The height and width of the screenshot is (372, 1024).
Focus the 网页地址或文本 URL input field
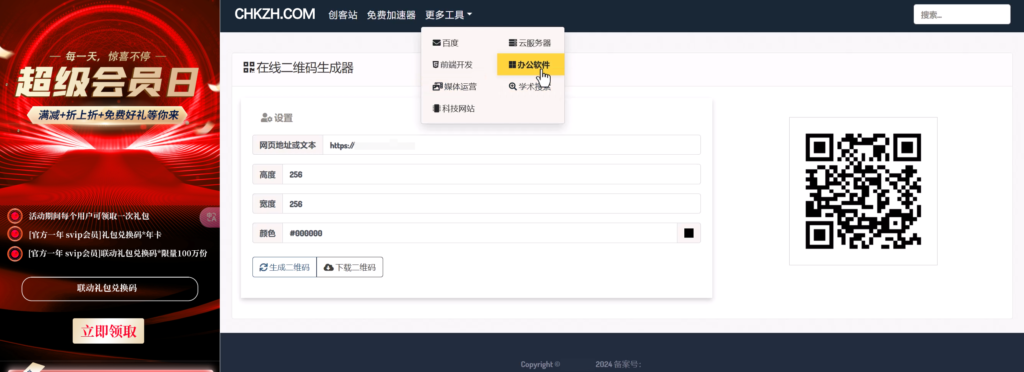[x=511, y=145]
